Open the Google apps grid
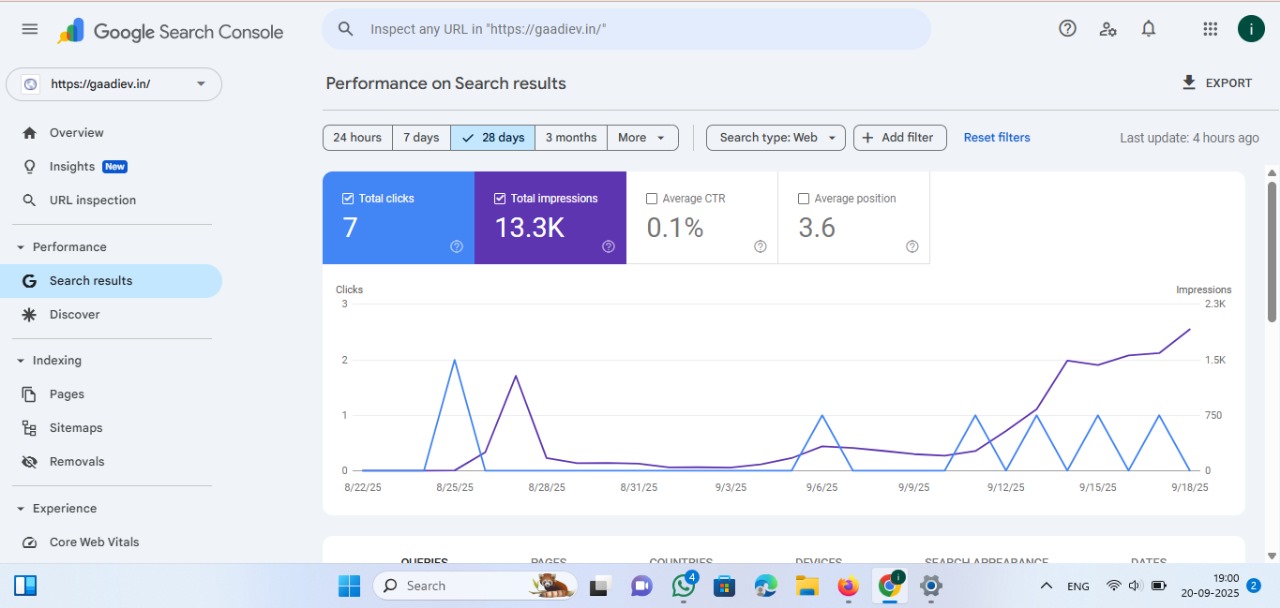This screenshot has width=1280, height=608. pos(1210,29)
